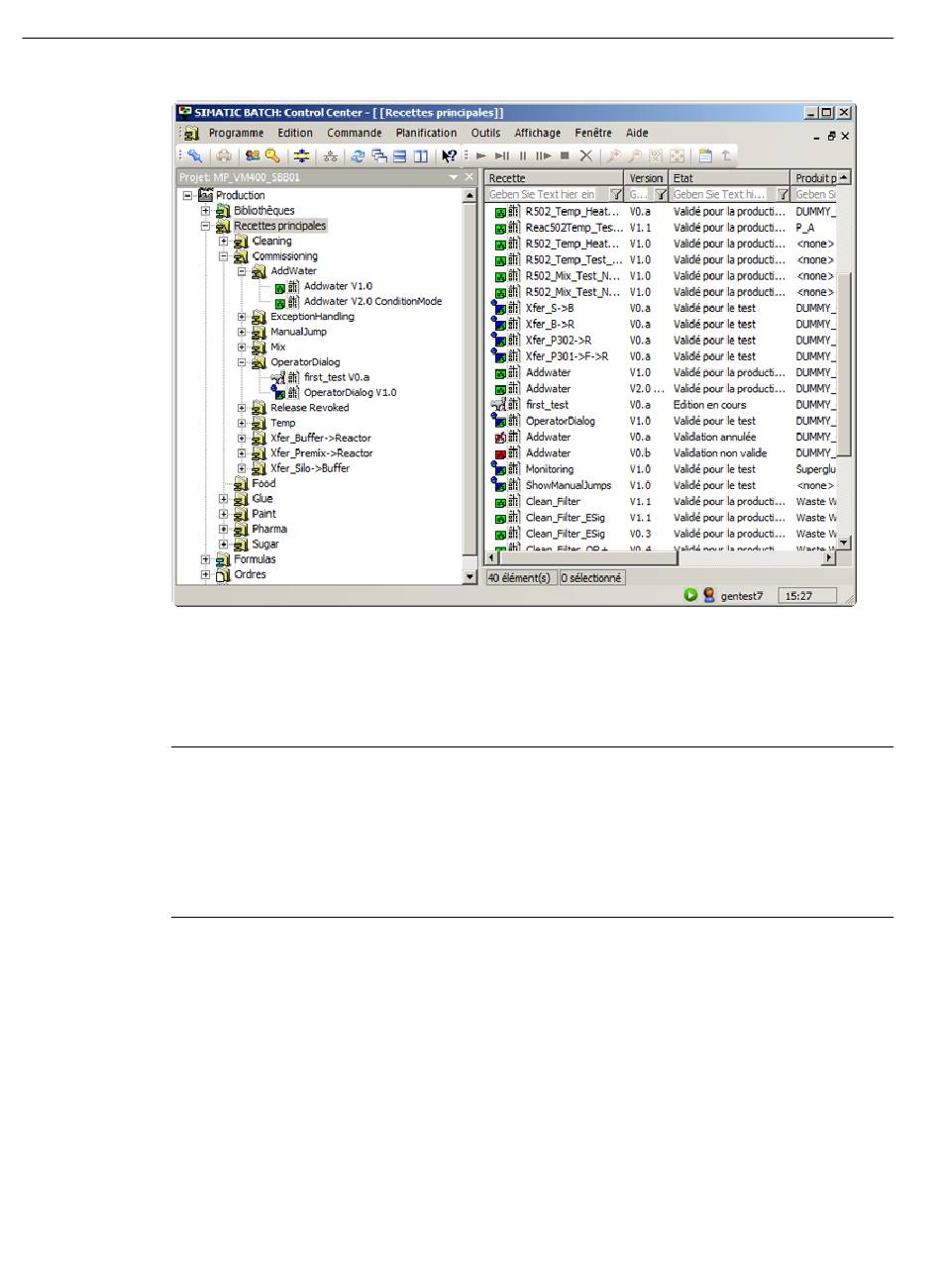Select the Monitoring recipe row
Image resolution: width=941 pixels, height=1288 pixels.
click(x=661, y=469)
